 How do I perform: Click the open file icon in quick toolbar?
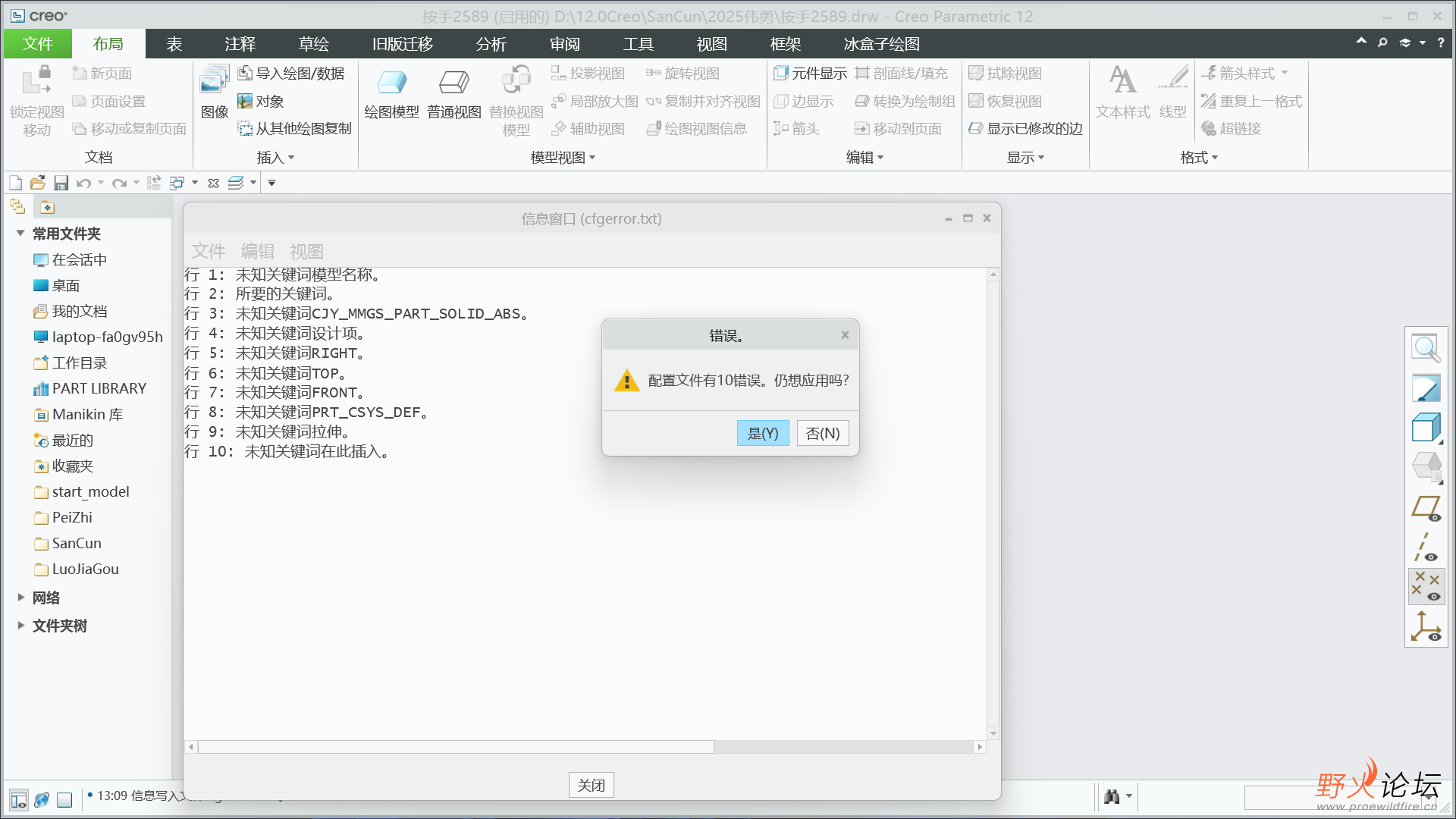[x=38, y=183]
